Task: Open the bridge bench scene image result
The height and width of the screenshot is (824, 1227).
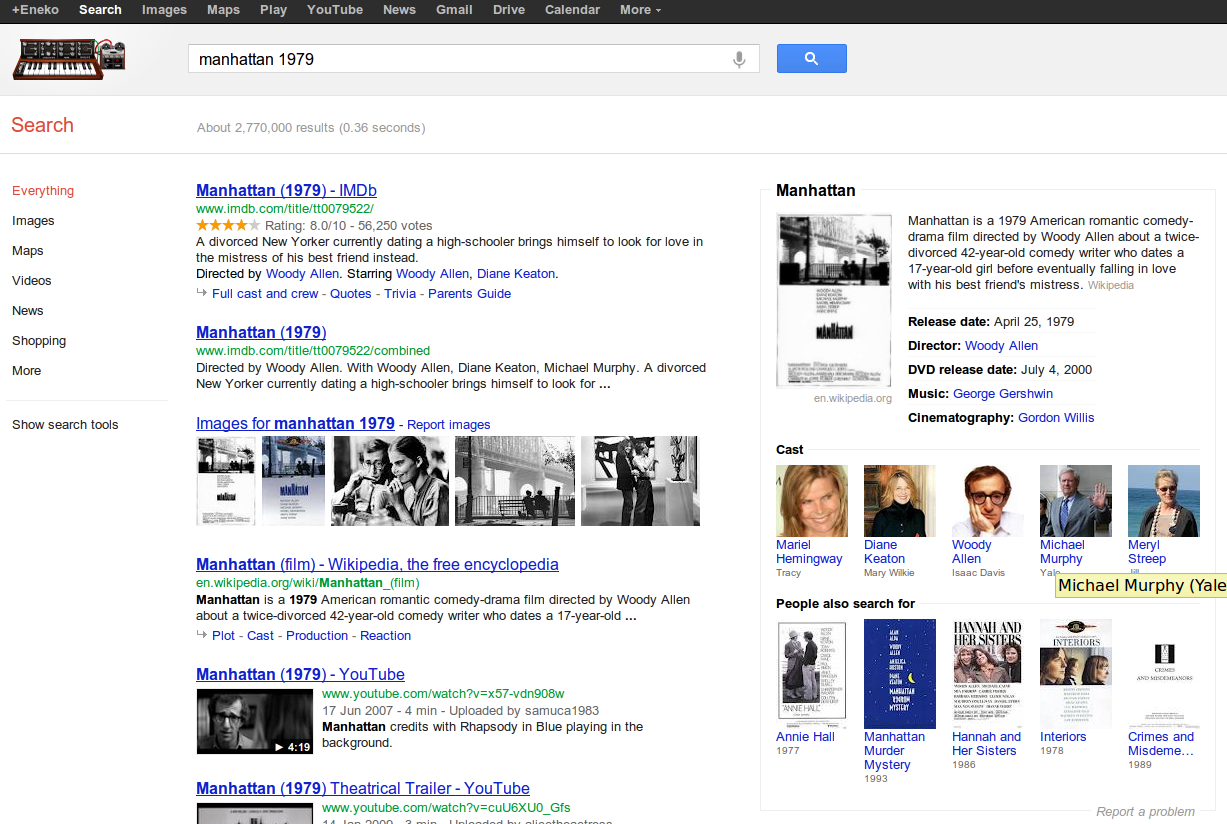Action: [515, 481]
